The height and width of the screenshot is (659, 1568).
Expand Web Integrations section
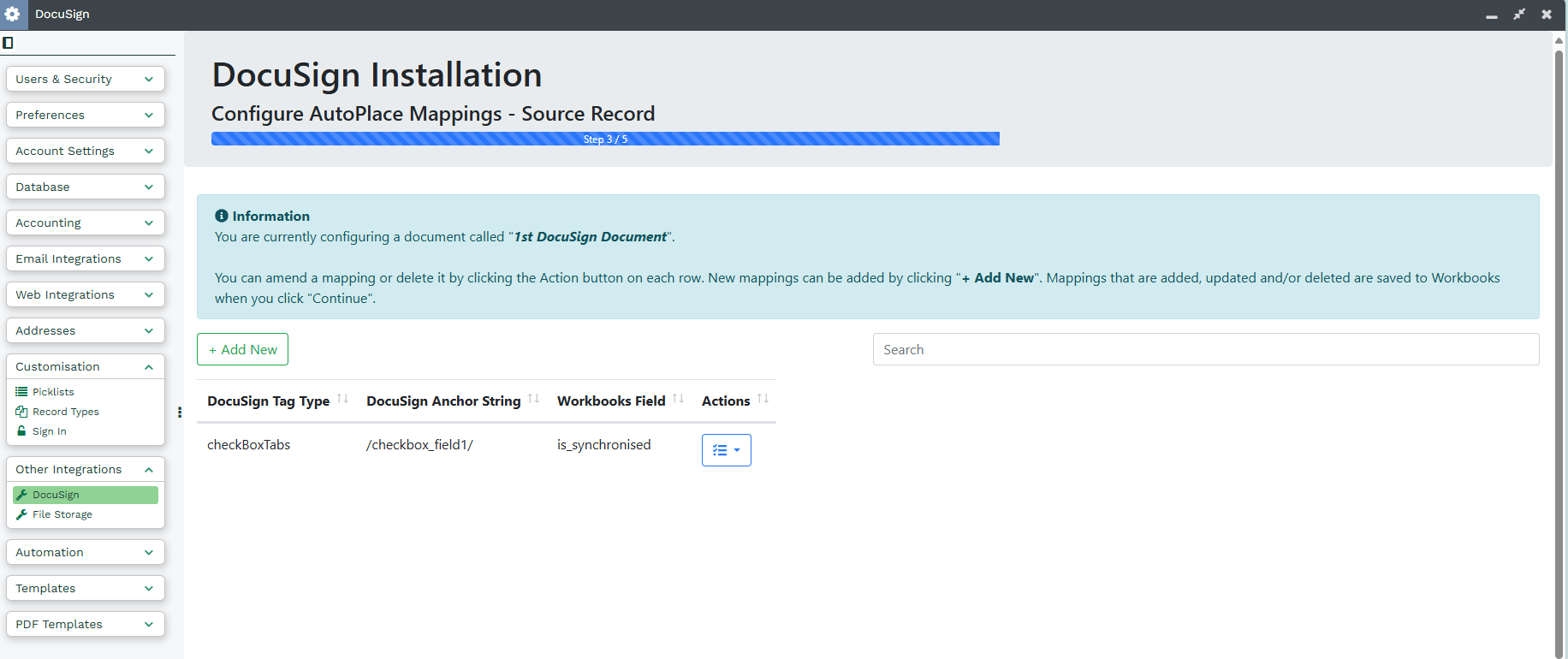click(86, 294)
